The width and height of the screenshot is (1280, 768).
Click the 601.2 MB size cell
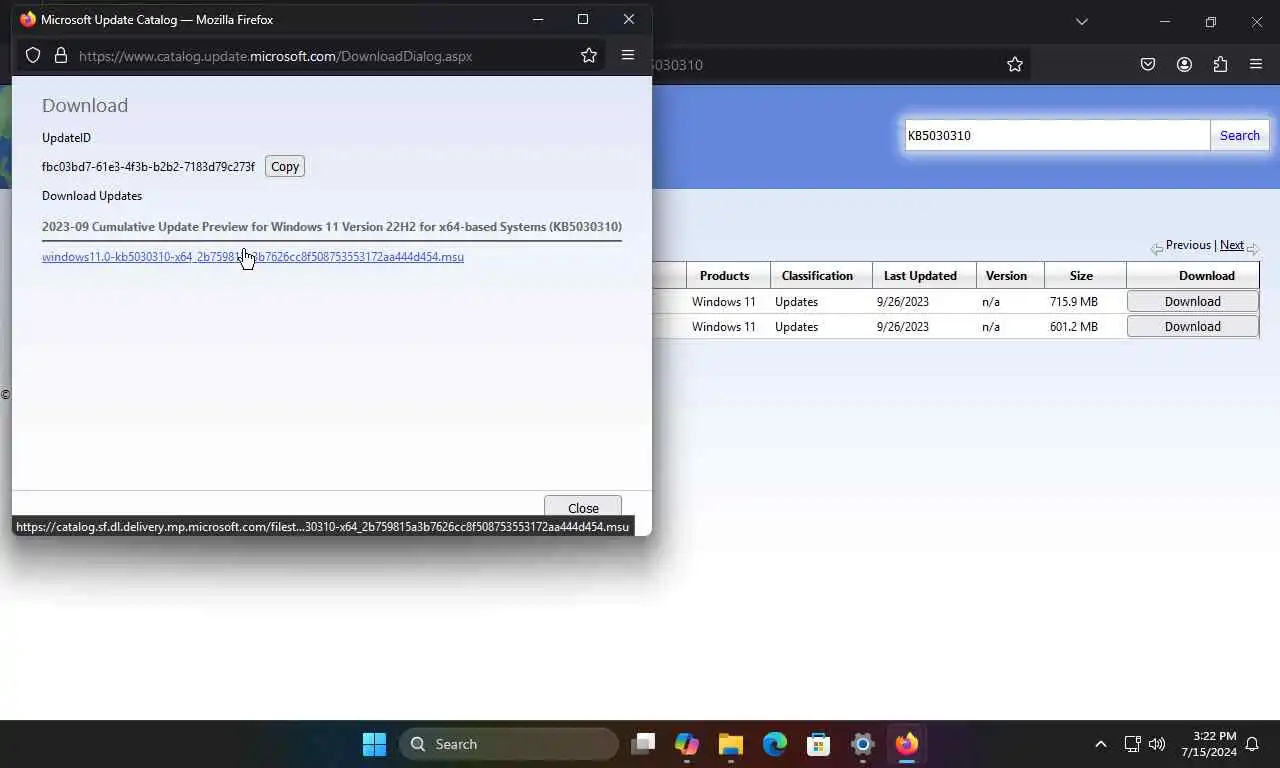tap(1074, 327)
